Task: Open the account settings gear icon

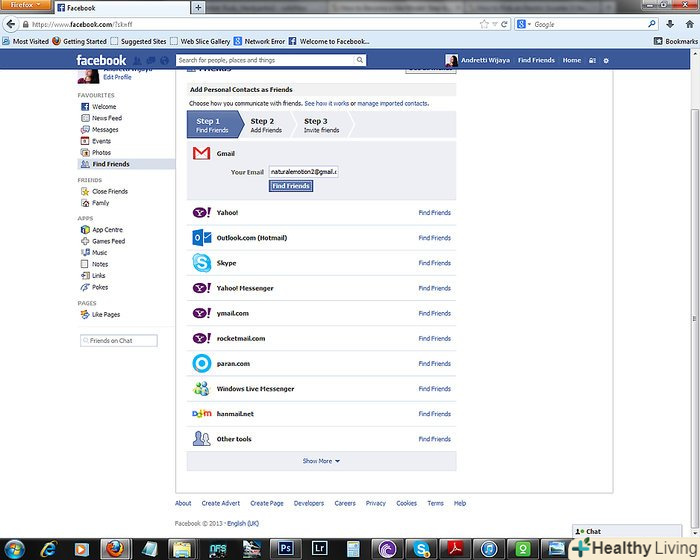Action: point(606,60)
